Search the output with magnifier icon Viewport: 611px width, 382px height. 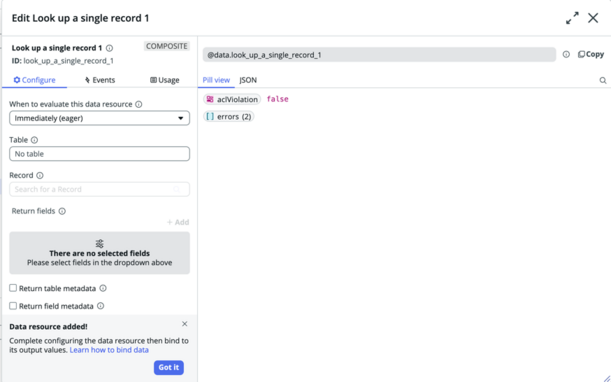click(603, 80)
